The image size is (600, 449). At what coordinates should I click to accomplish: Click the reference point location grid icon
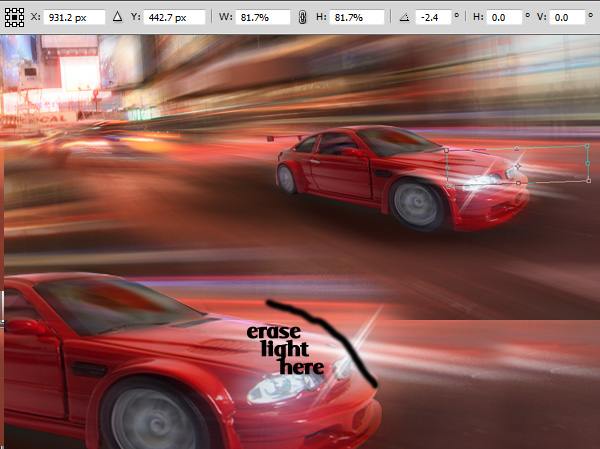tap(15, 18)
